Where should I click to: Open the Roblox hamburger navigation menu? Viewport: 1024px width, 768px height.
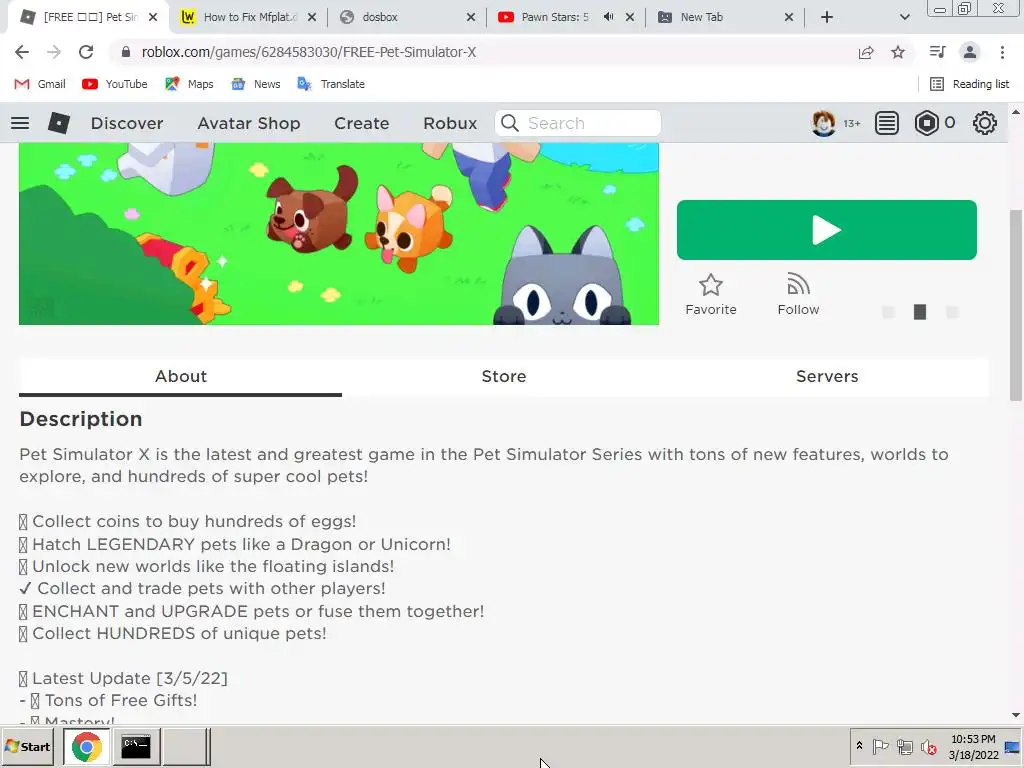tap(20, 123)
